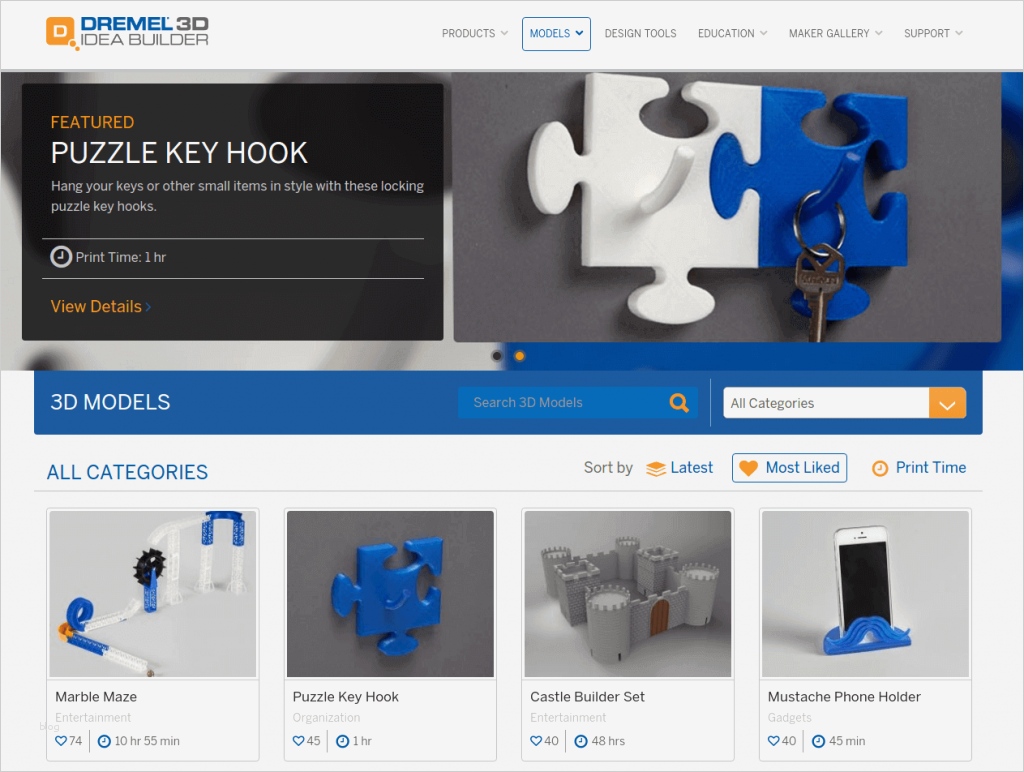The width and height of the screenshot is (1024, 772).
Task: Click the clock icon on Castle Builder Set
Action: (x=581, y=741)
